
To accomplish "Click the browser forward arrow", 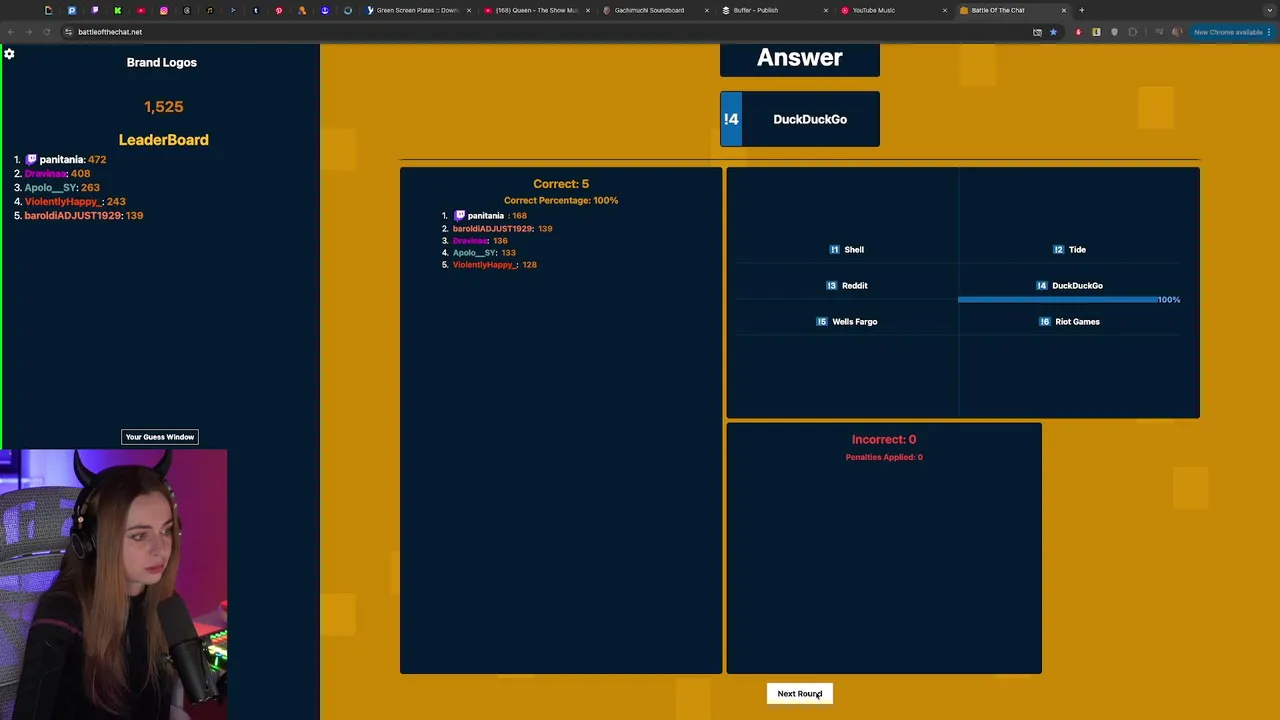I will coord(29,32).
